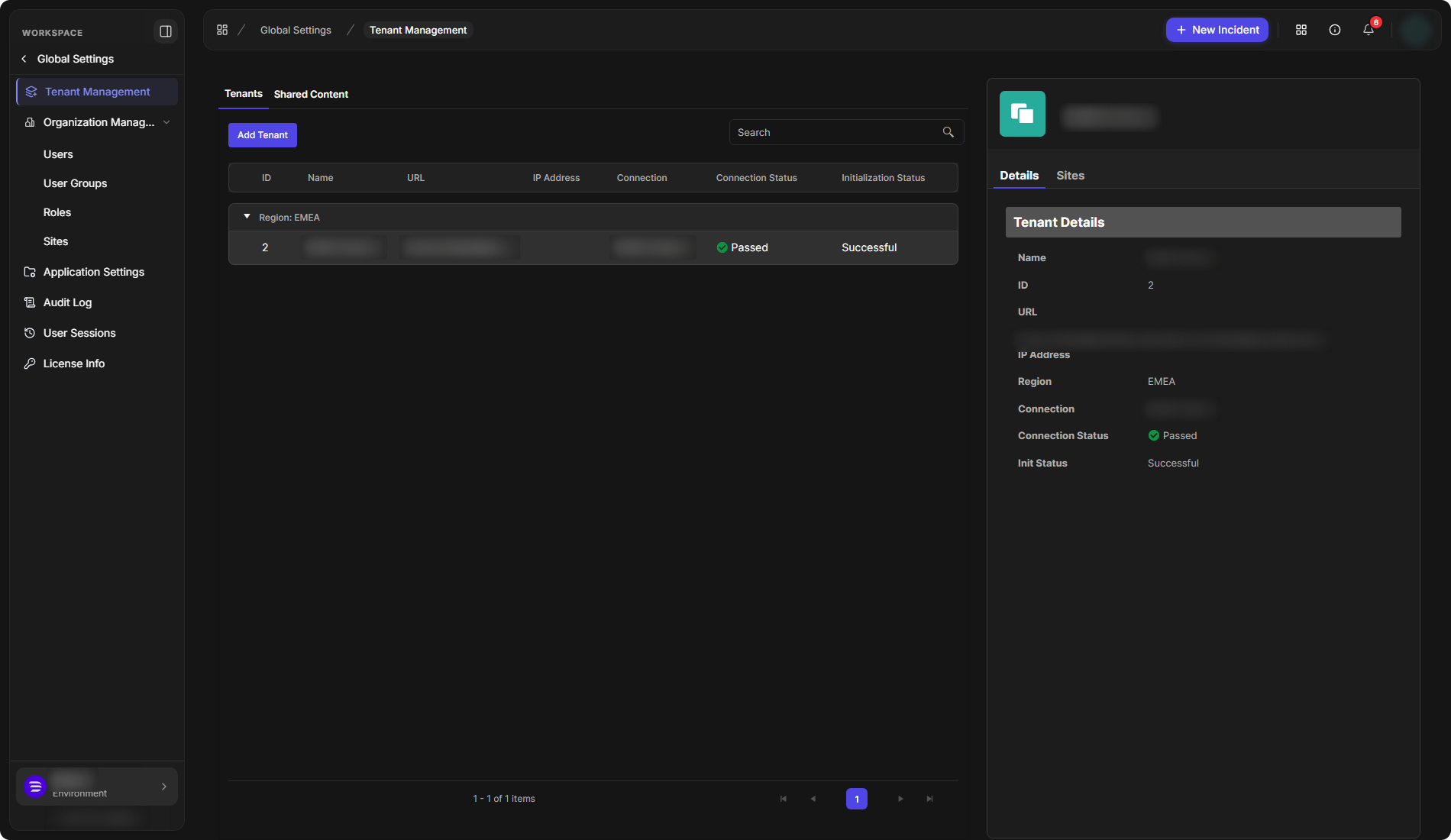Open Users in the sidebar

pyautogui.click(x=58, y=154)
